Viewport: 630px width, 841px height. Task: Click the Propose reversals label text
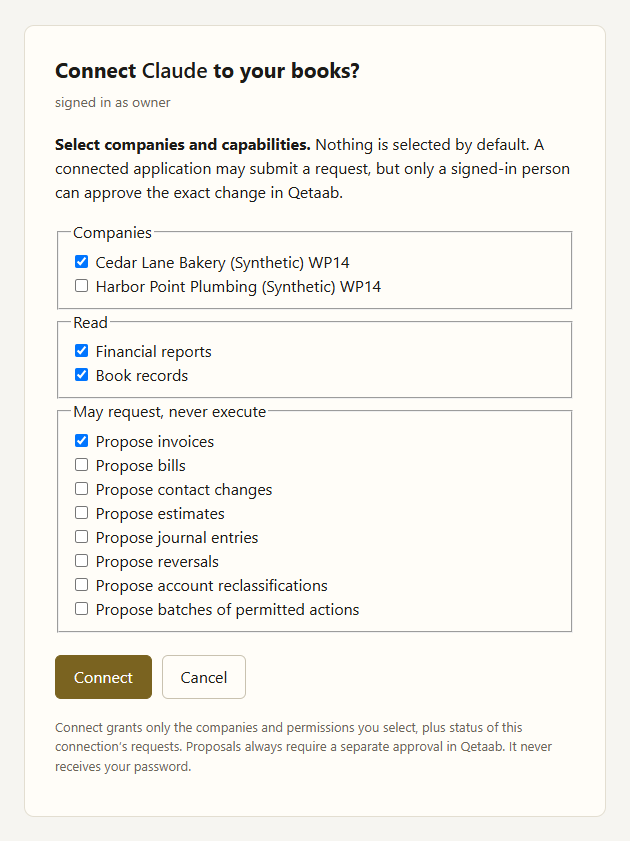pyautogui.click(x=157, y=562)
